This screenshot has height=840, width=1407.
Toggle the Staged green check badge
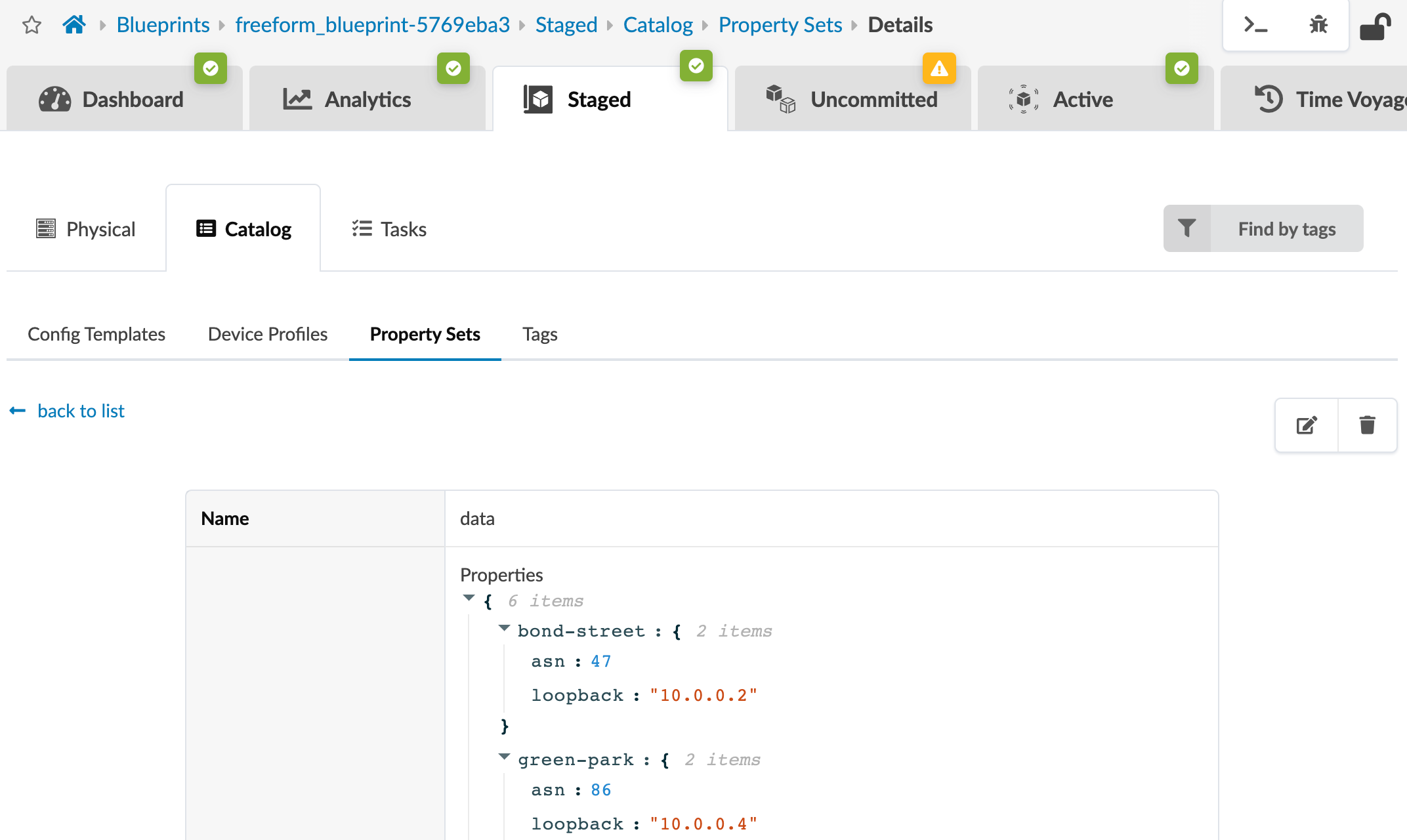[696, 66]
